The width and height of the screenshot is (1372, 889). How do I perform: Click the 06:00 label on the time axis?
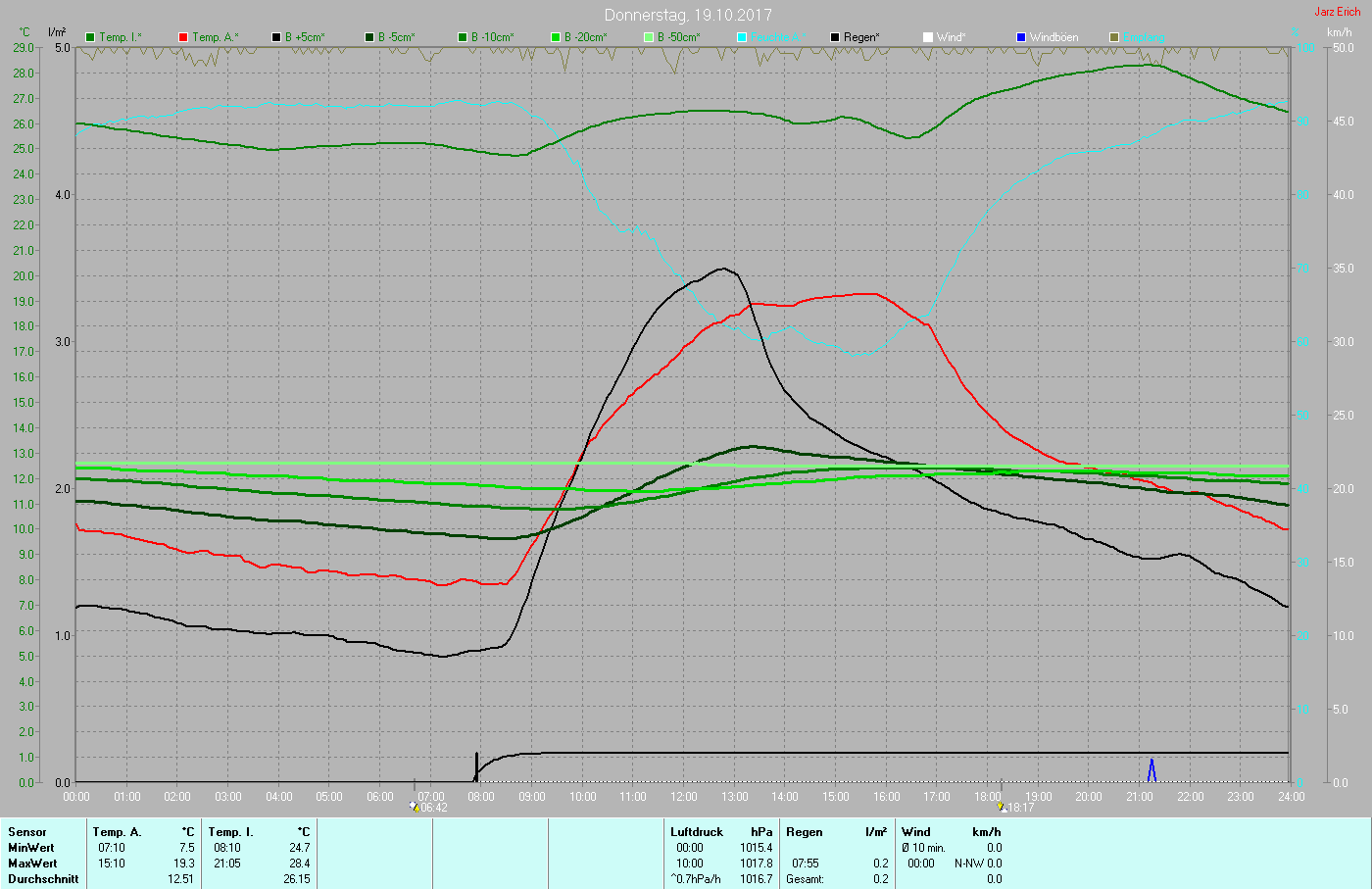pos(380,797)
